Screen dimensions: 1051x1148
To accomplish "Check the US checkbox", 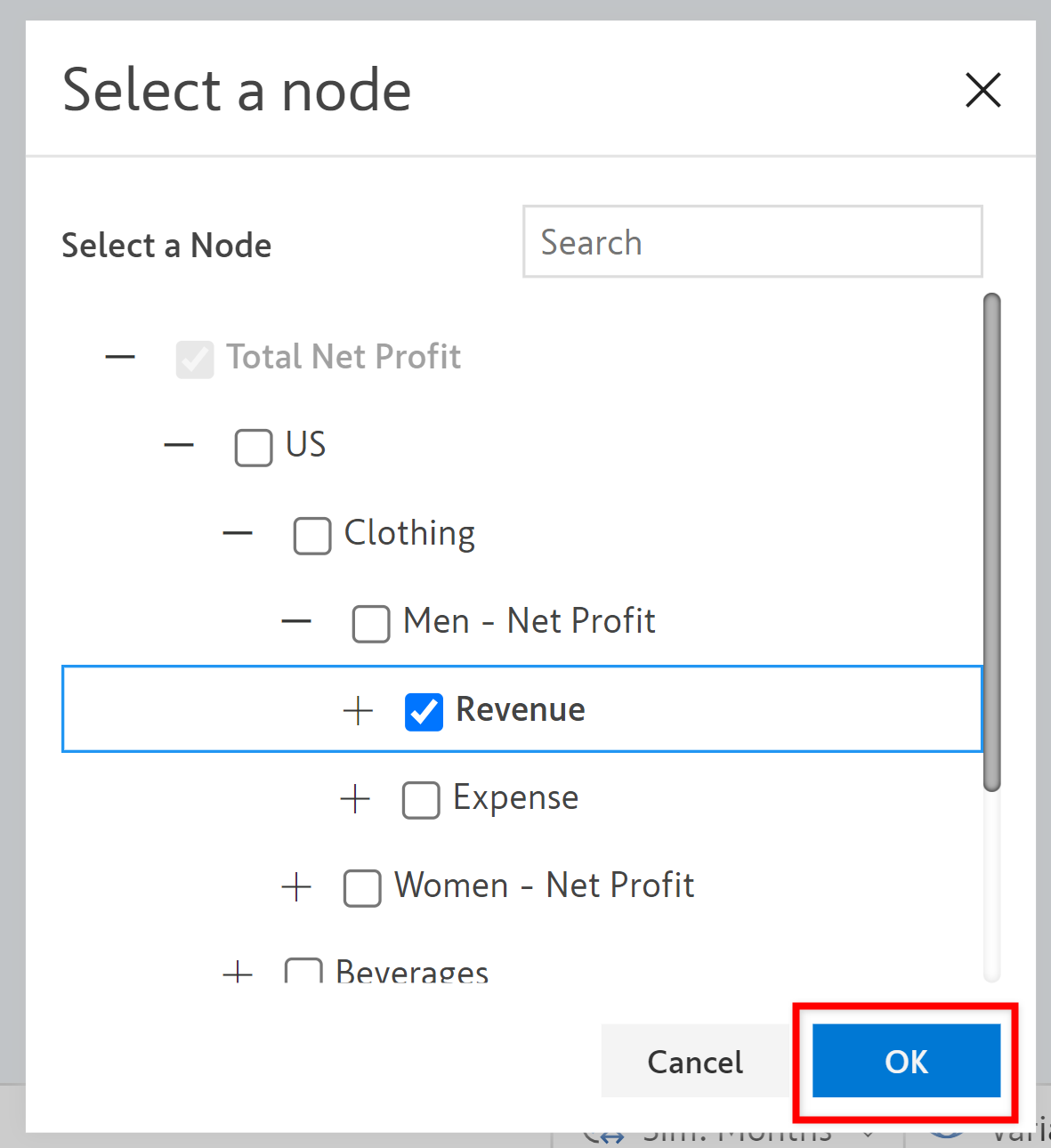I will point(254,448).
